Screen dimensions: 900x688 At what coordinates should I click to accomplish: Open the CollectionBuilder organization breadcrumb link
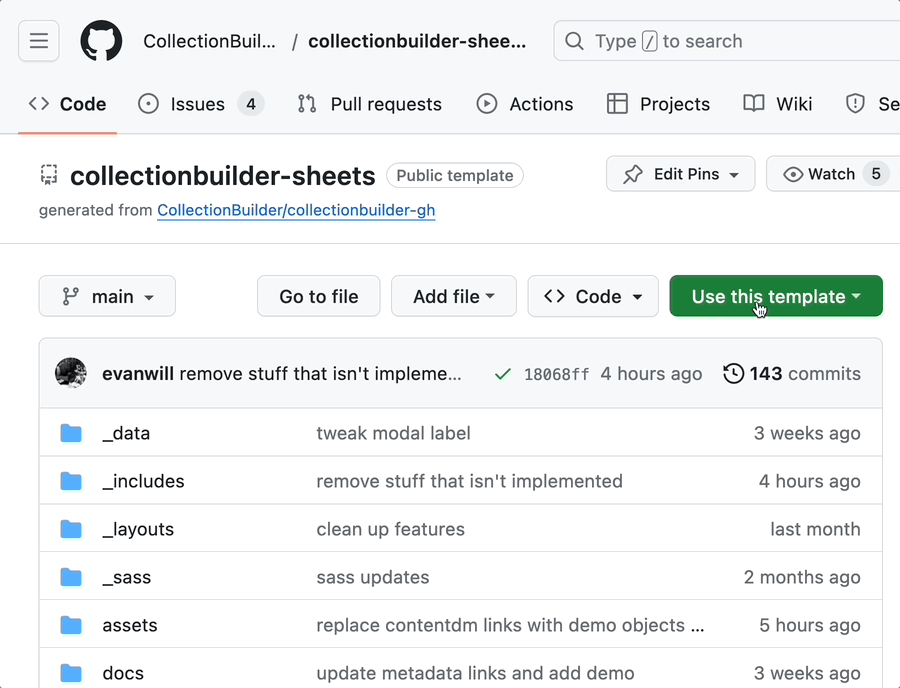click(210, 41)
